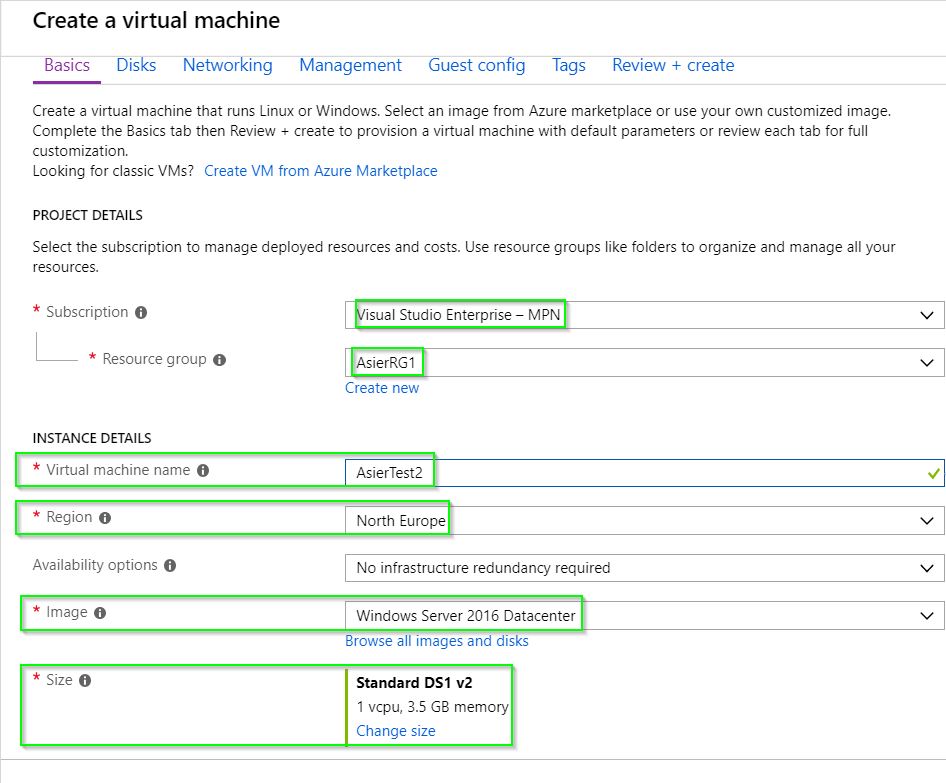Click the 'Create a virtual machine' title
Image resolution: width=946 pixels, height=783 pixels.
click(x=156, y=21)
